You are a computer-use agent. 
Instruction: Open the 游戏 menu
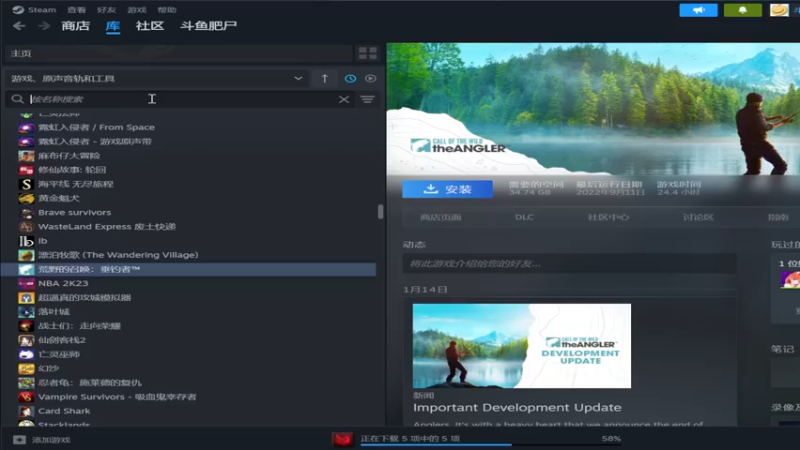[x=137, y=10]
